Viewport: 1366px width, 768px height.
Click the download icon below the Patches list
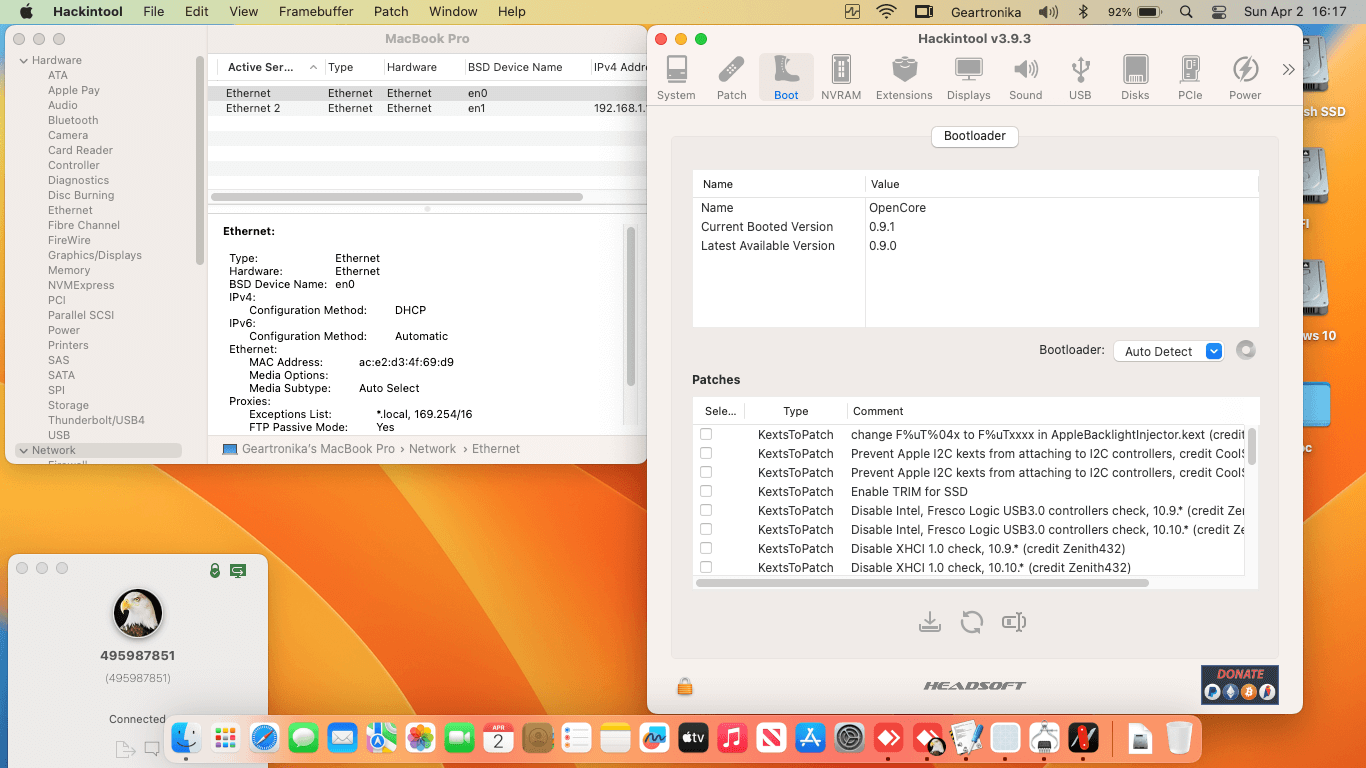coord(930,622)
